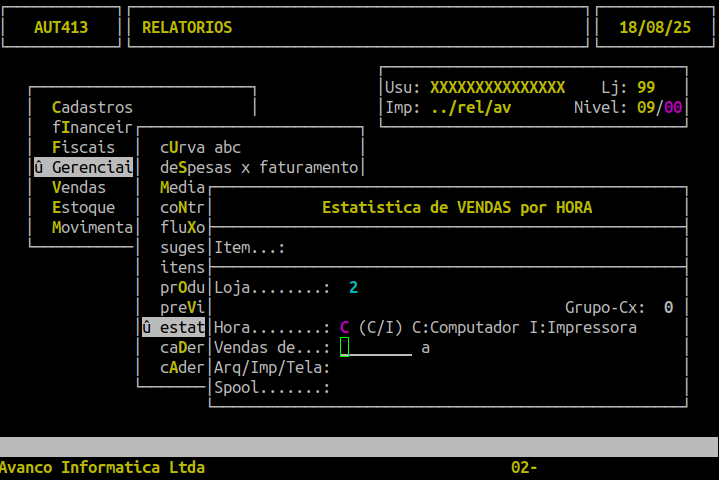Choose the Fiscais menu option
The height and width of the screenshot is (480, 721).
pyautogui.click(x=83, y=147)
